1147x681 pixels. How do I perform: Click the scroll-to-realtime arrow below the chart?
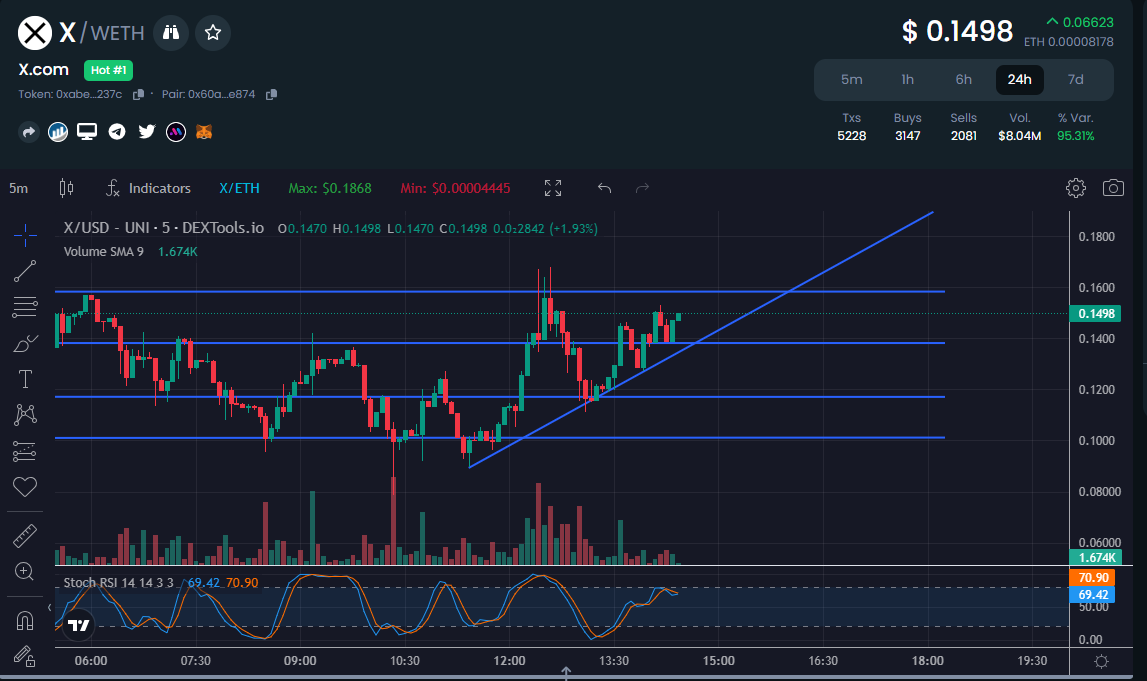567,674
